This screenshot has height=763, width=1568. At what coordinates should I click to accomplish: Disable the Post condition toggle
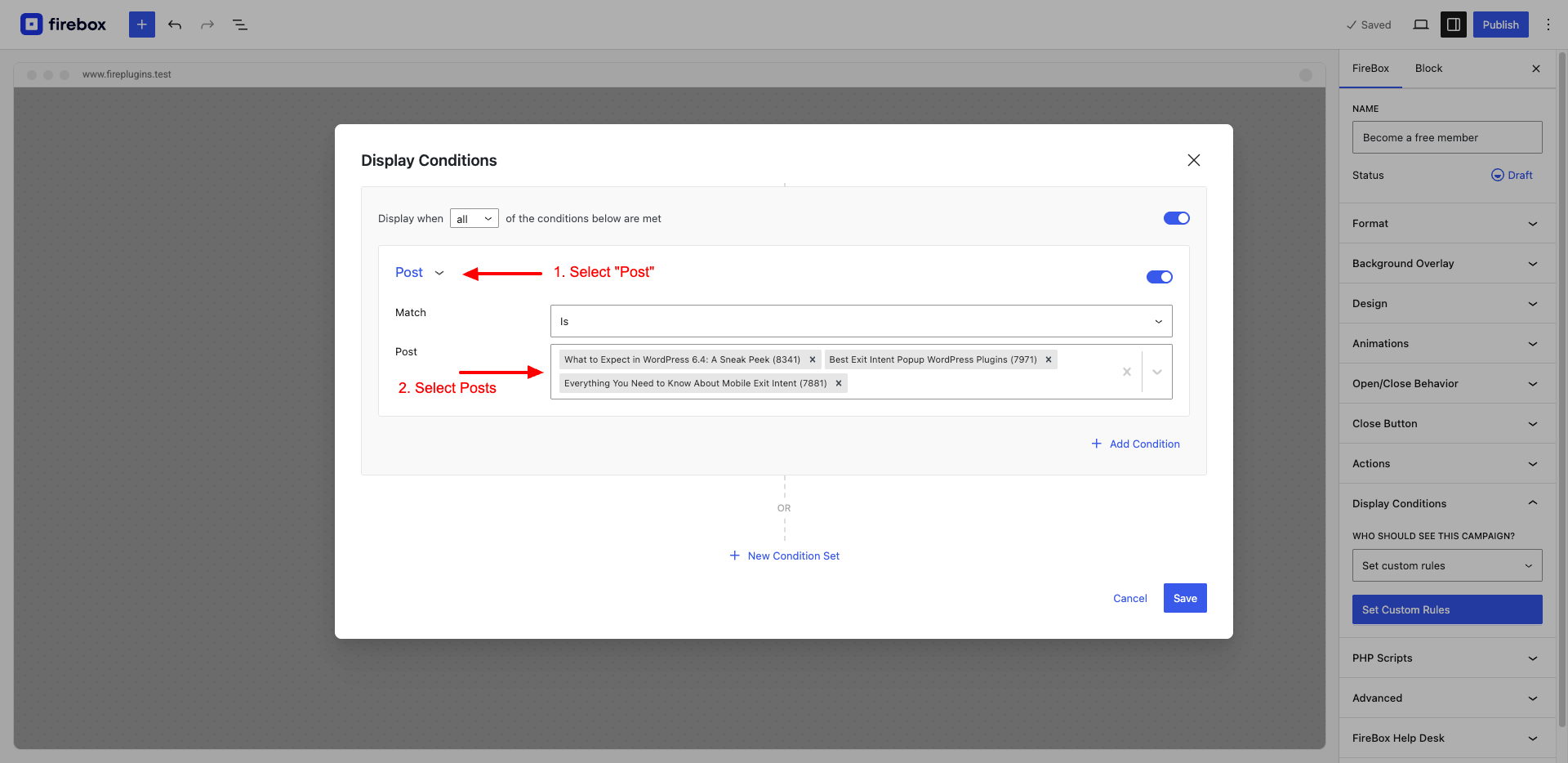click(x=1160, y=277)
